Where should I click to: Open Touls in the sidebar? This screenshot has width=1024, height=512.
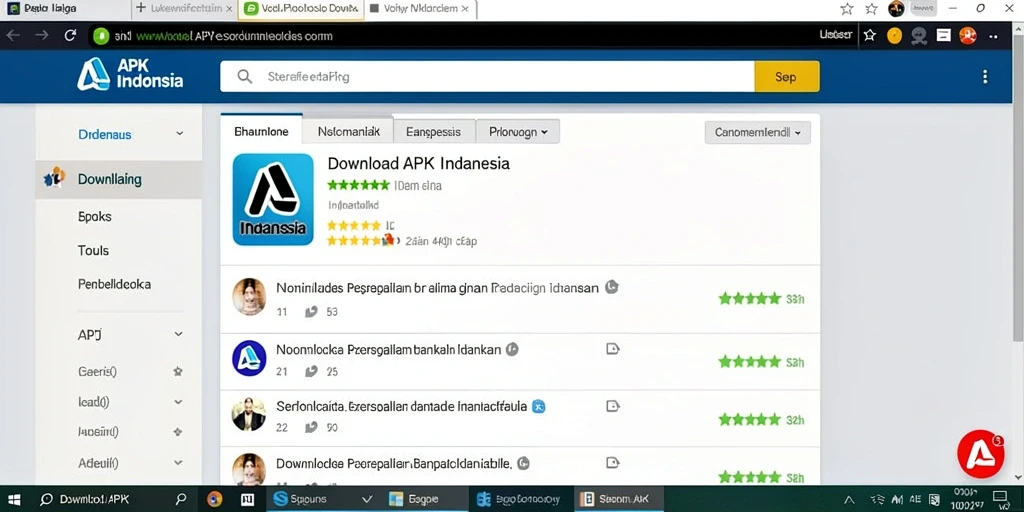tap(93, 251)
